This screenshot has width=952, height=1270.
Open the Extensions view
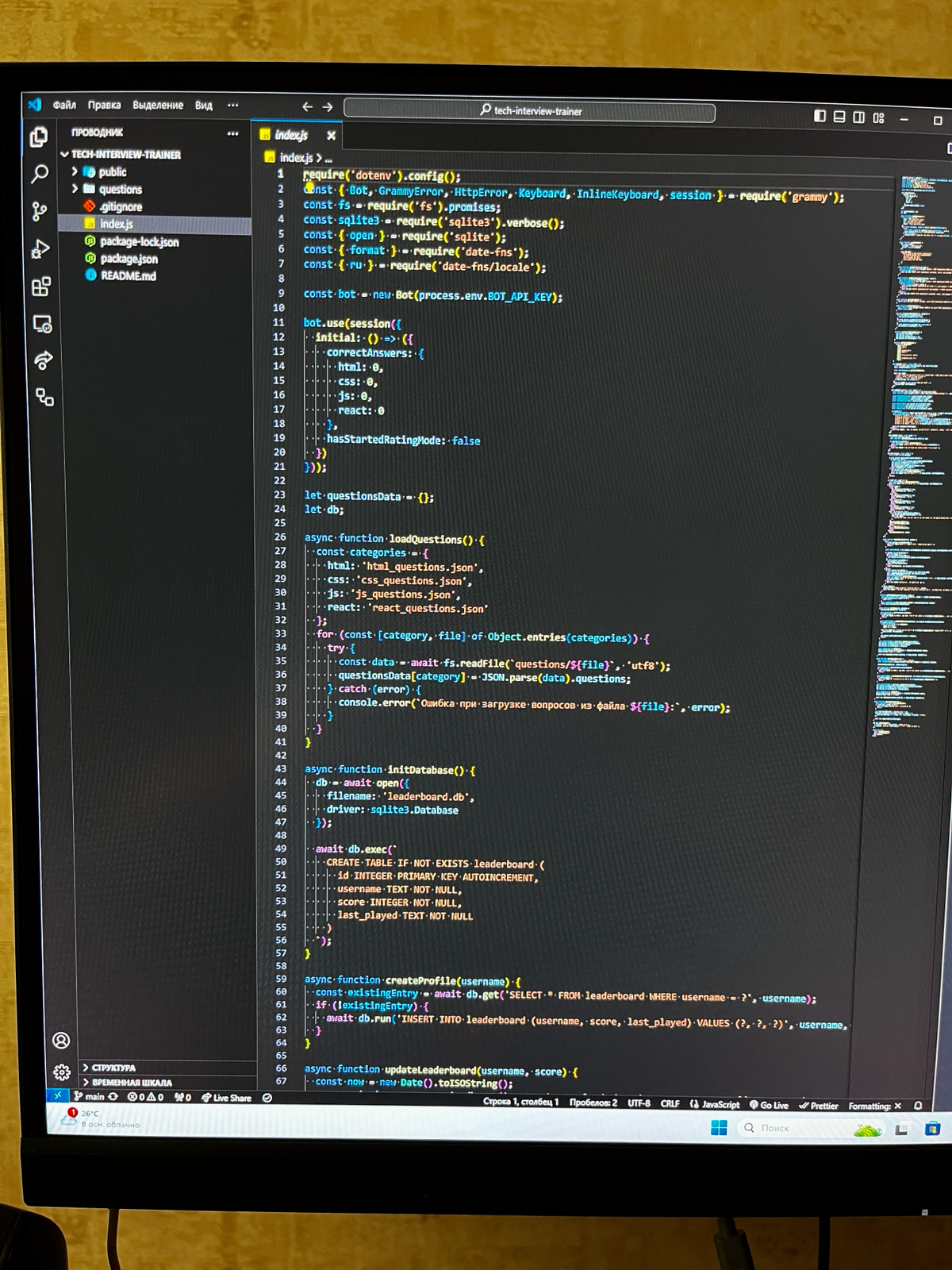[x=40, y=287]
